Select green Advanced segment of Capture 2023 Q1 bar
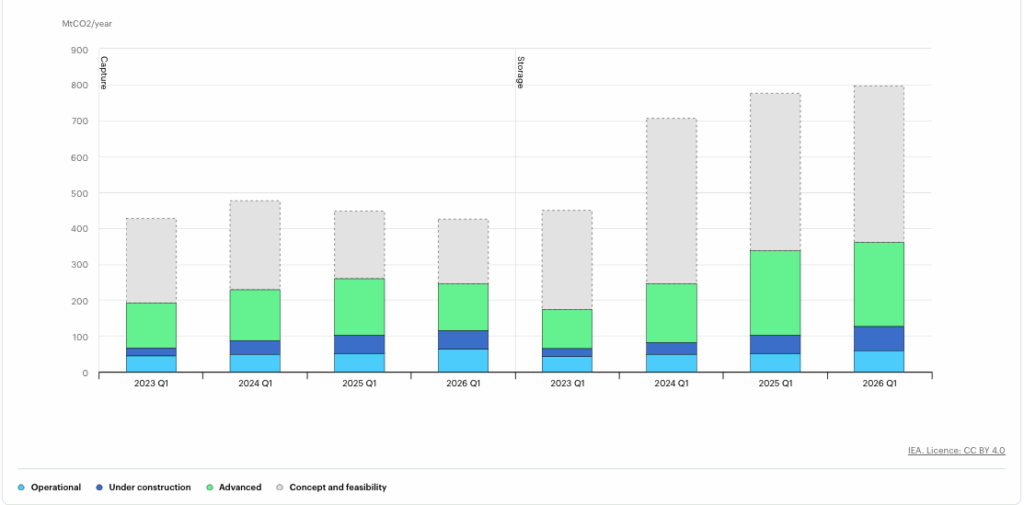1024x505 pixels. pos(151,325)
